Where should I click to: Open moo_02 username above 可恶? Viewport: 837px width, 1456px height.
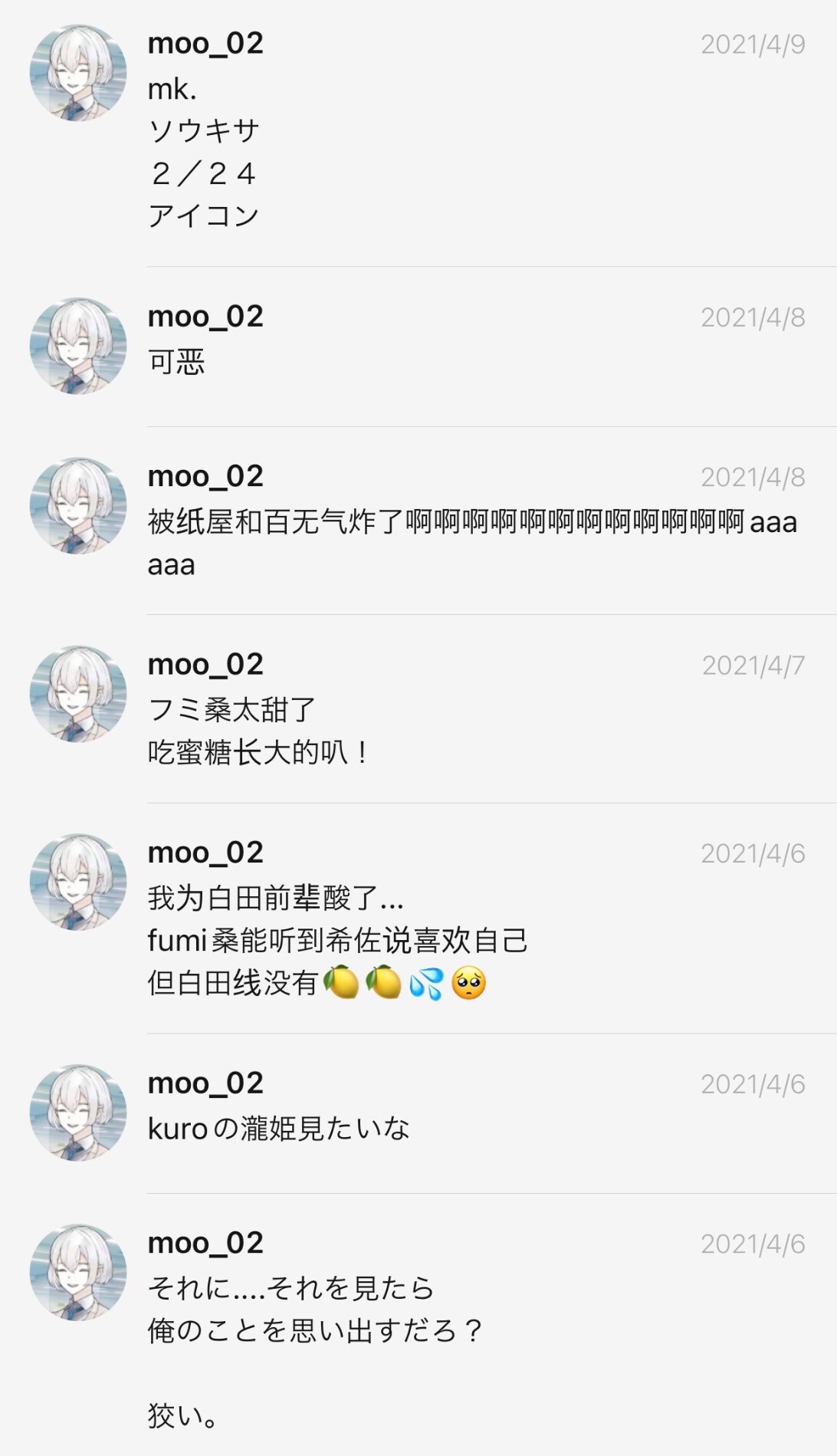[x=205, y=317]
